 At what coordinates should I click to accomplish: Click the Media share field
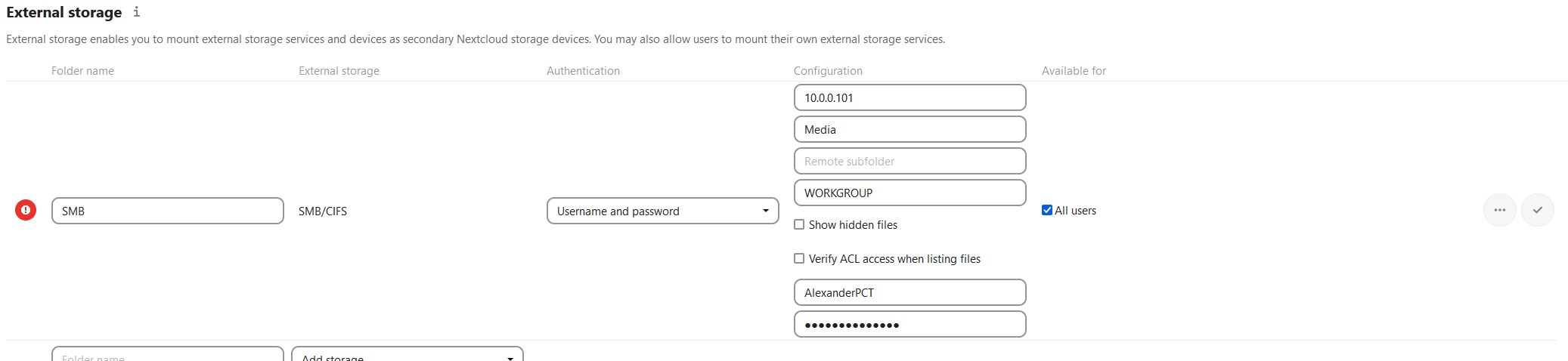coord(910,129)
